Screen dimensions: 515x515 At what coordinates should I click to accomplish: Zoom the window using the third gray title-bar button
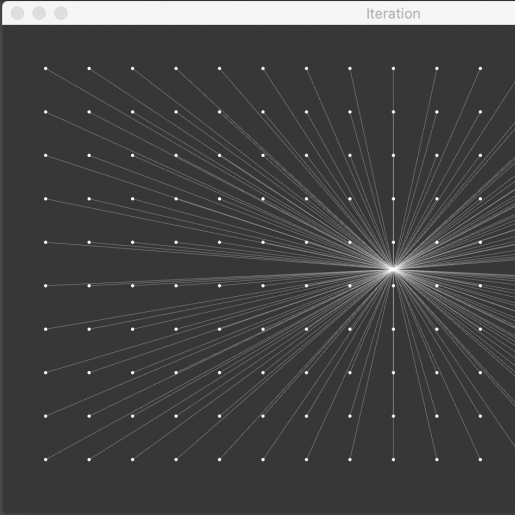[x=61, y=13]
